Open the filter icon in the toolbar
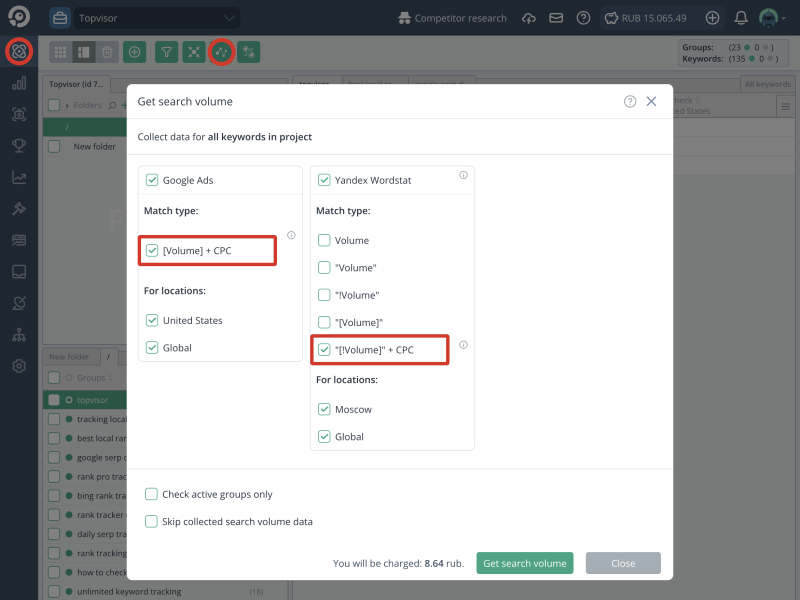This screenshot has height=600, width=800. pyautogui.click(x=167, y=52)
